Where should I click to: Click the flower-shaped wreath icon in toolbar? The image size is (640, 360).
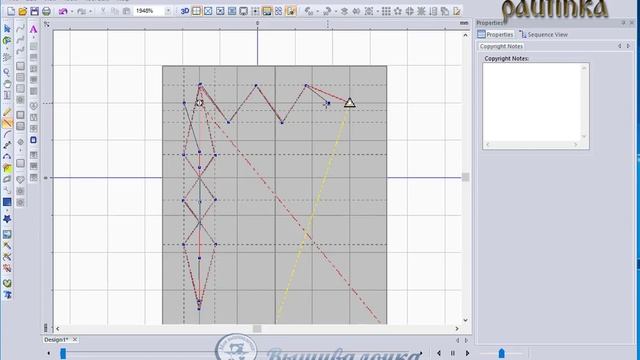(x=398, y=11)
